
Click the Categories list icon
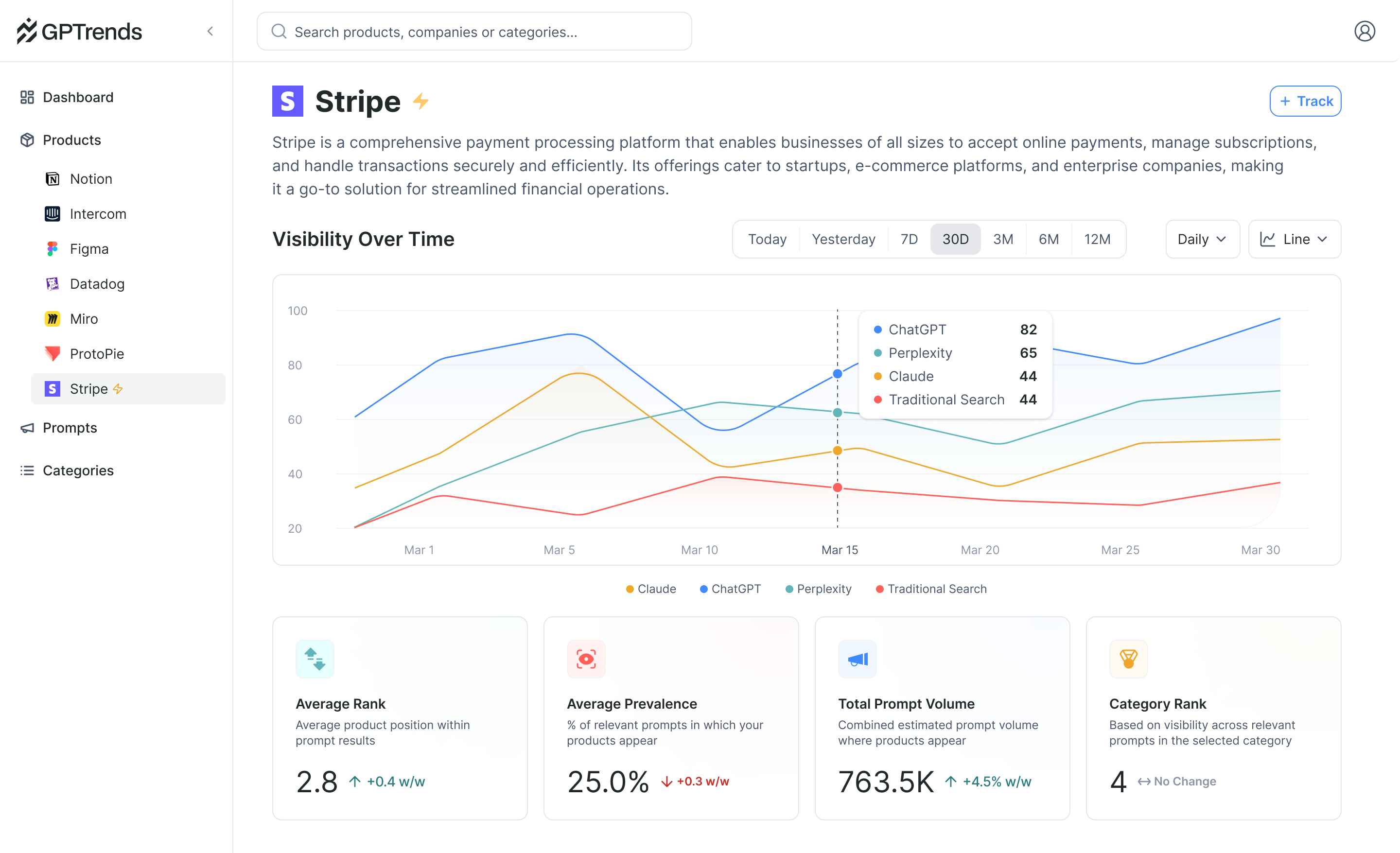(27, 470)
